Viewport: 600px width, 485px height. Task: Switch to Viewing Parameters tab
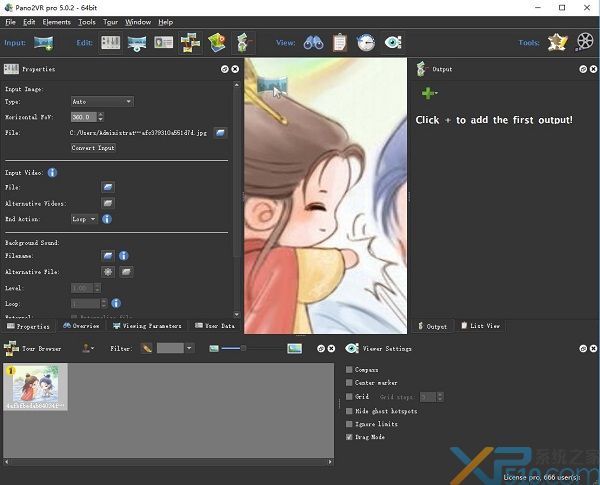147,326
